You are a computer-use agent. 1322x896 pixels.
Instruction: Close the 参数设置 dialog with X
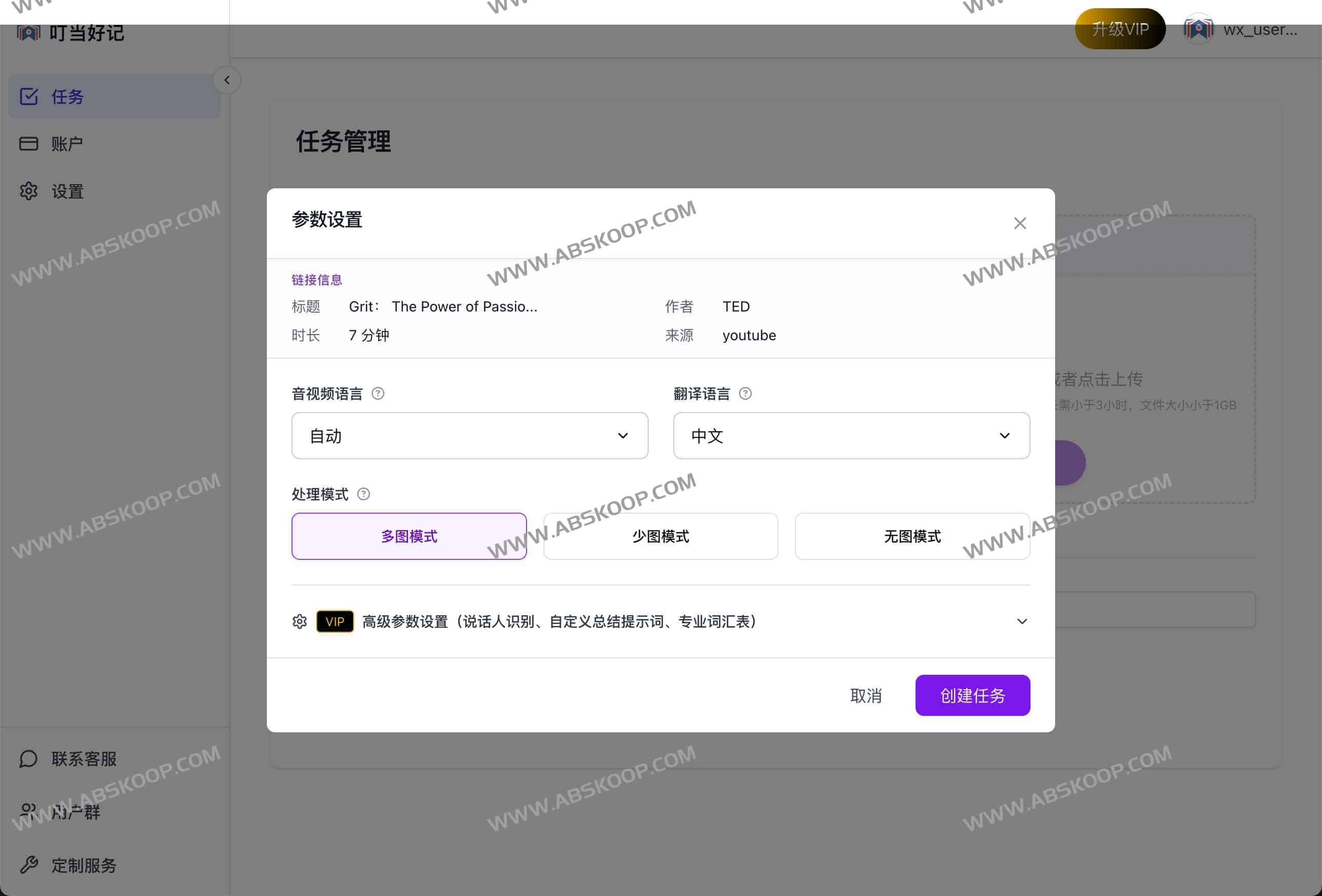tap(1019, 223)
